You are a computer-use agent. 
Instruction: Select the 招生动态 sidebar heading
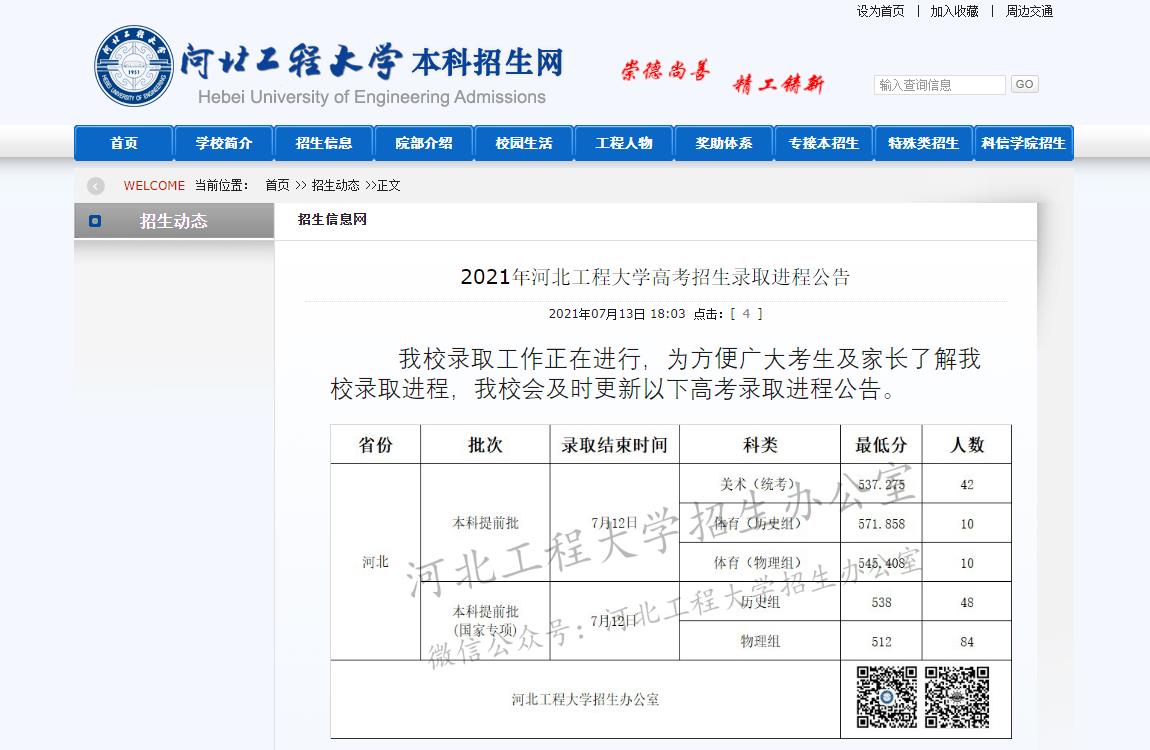(x=174, y=221)
